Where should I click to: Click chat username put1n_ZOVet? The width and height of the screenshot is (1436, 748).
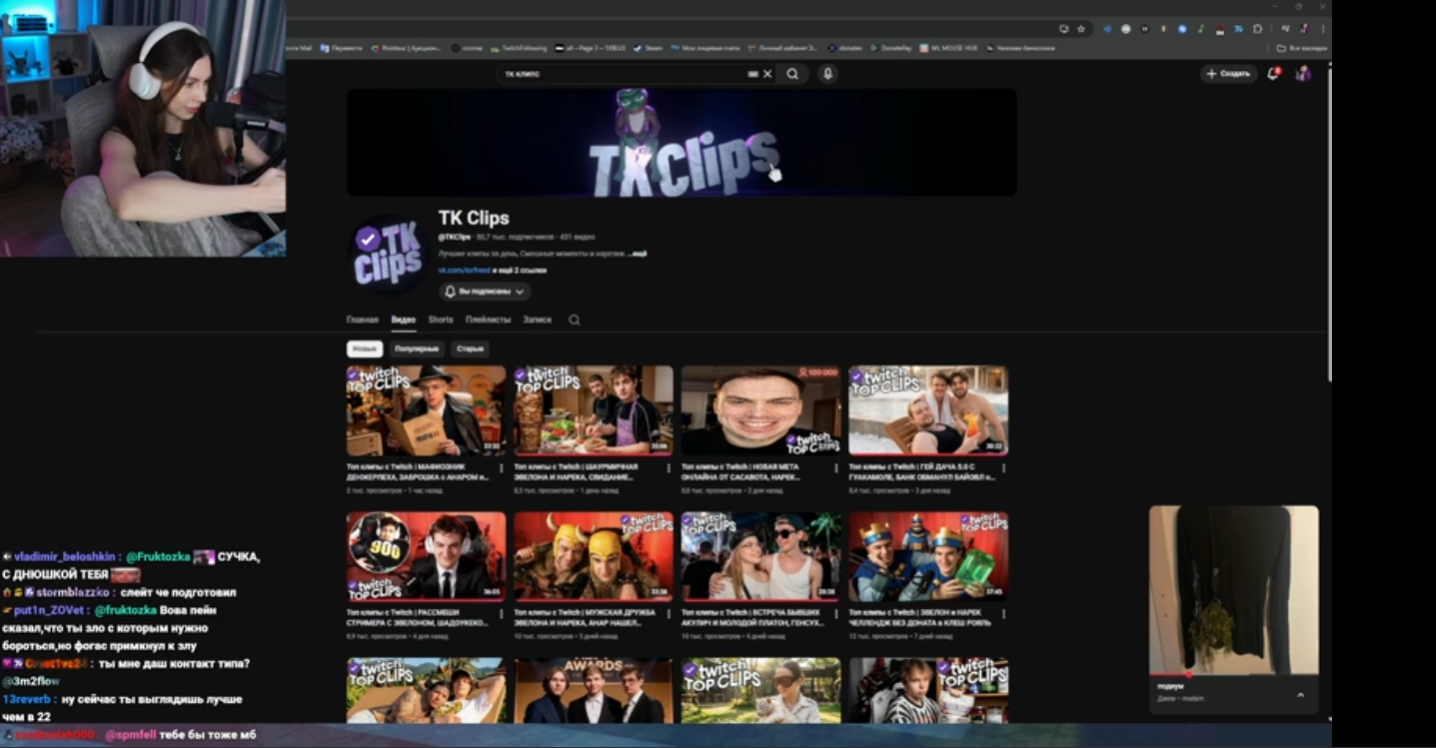[50, 611]
